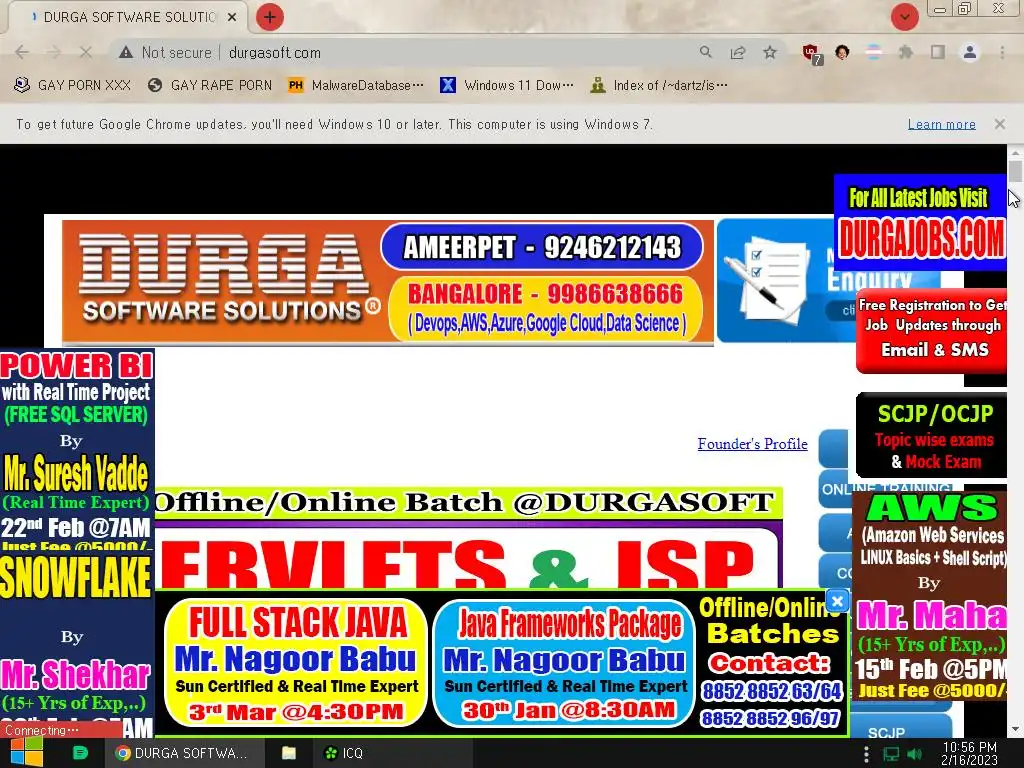Click the ONLINE TRAINING menu button
Viewport: 1024px width, 768px height.
pyautogui.click(x=836, y=488)
